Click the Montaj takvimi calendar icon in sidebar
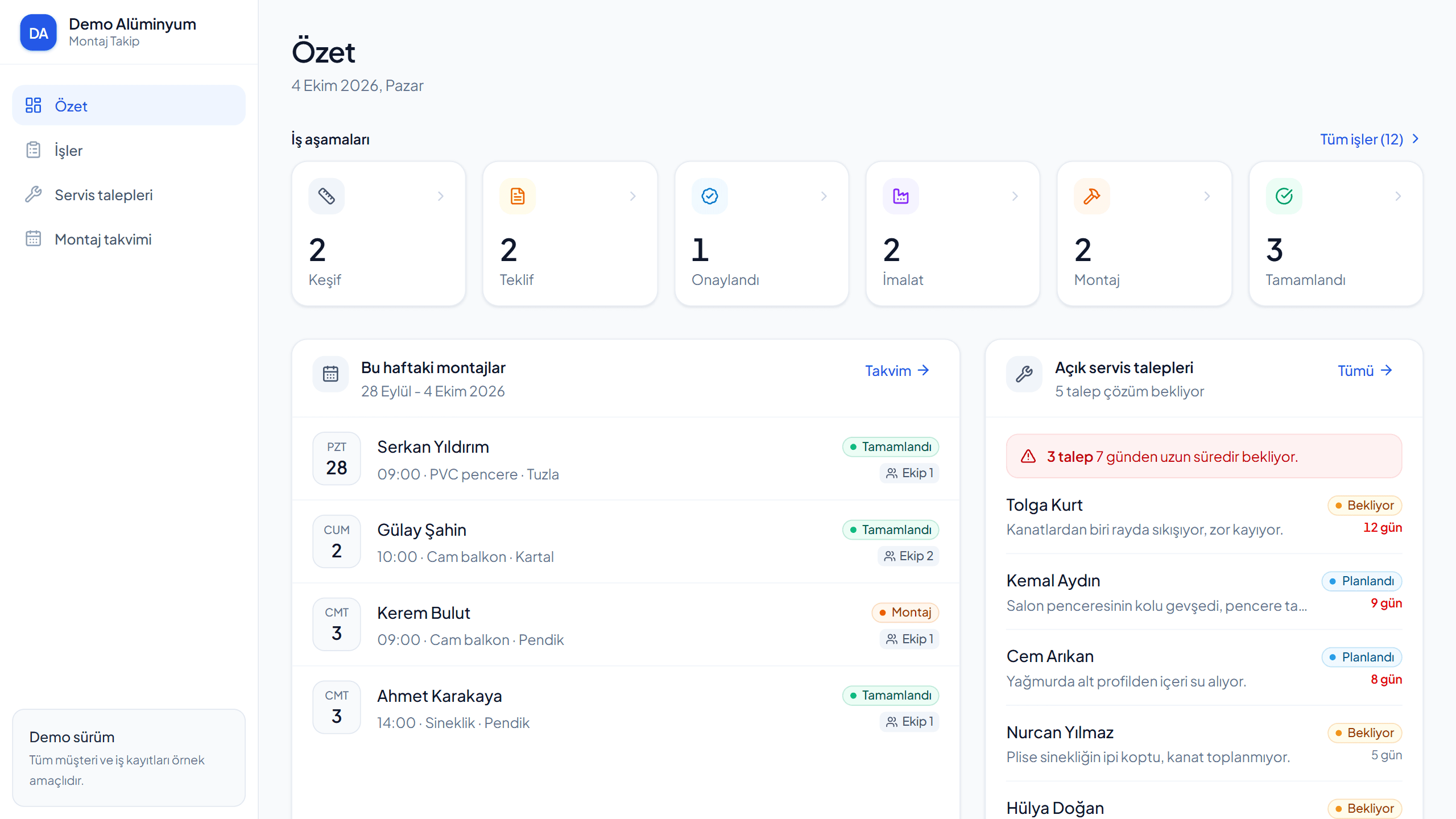 click(x=34, y=238)
